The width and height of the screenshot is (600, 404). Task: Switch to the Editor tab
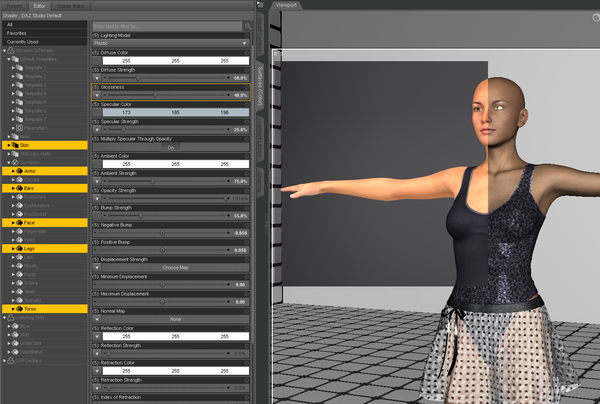[x=39, y=6]
